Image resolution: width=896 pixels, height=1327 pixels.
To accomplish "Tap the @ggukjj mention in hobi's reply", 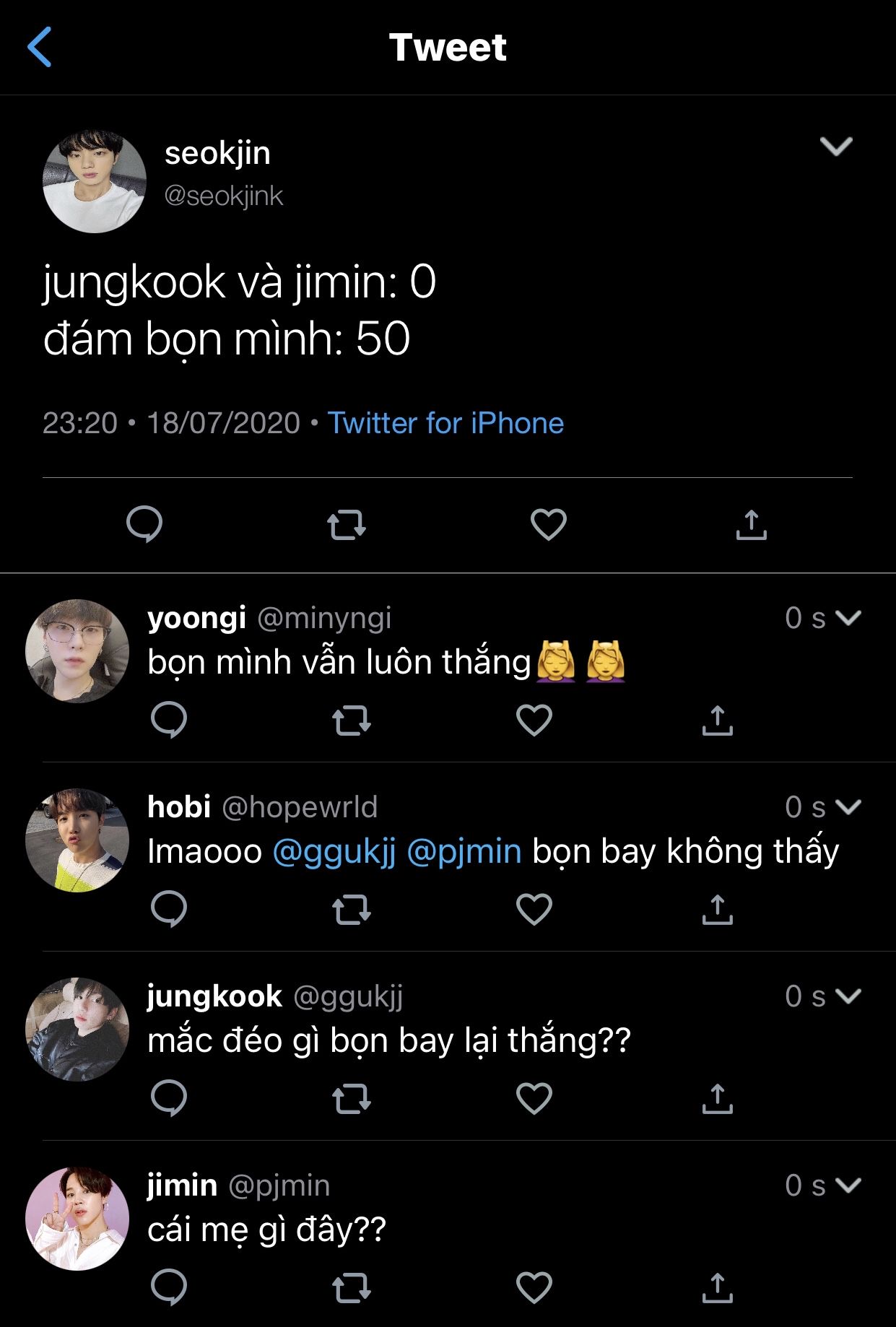I will (x=334, y=852).
